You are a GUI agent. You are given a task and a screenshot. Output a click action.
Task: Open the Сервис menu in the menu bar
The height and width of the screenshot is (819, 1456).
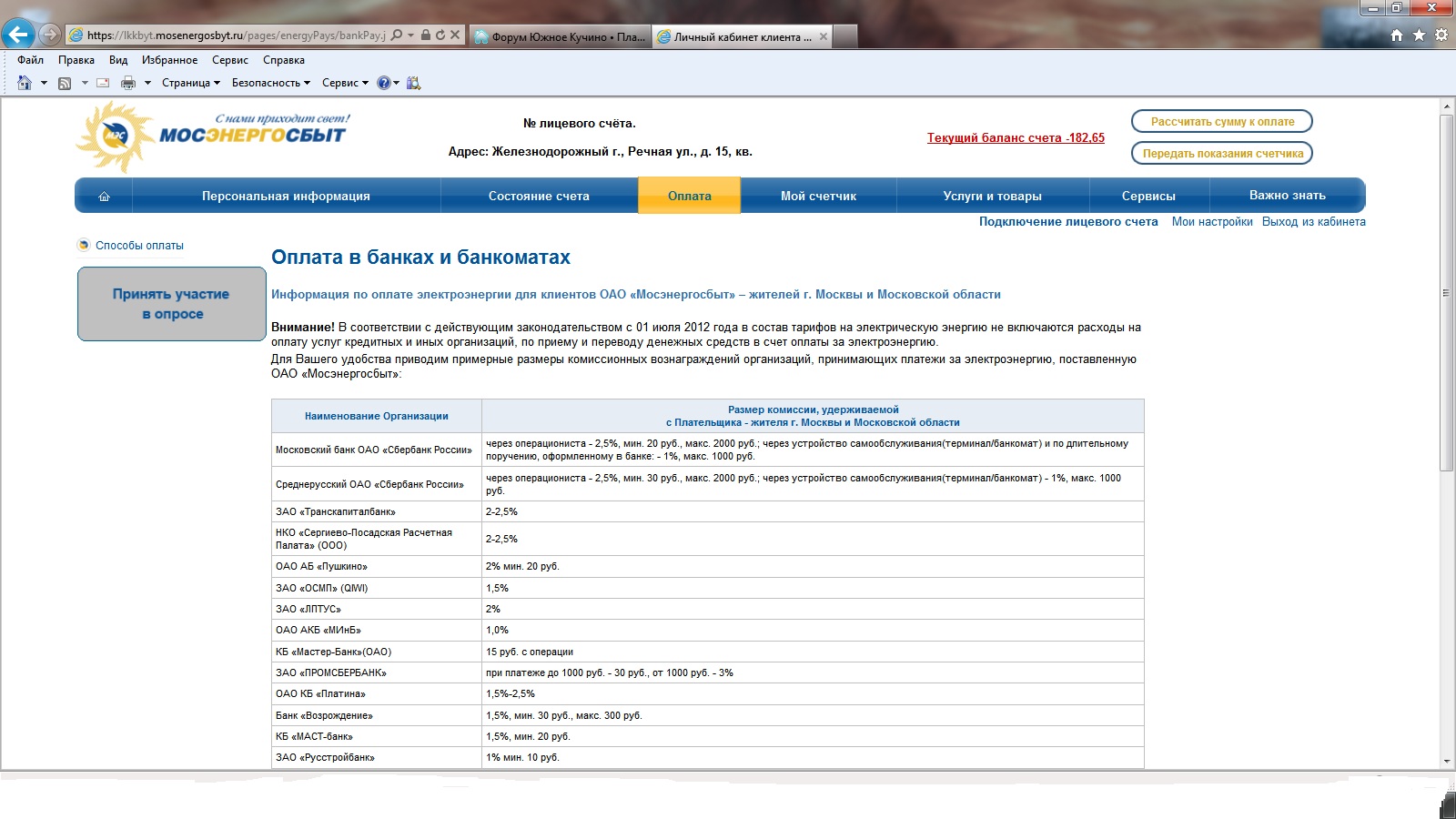pos(230,60)
